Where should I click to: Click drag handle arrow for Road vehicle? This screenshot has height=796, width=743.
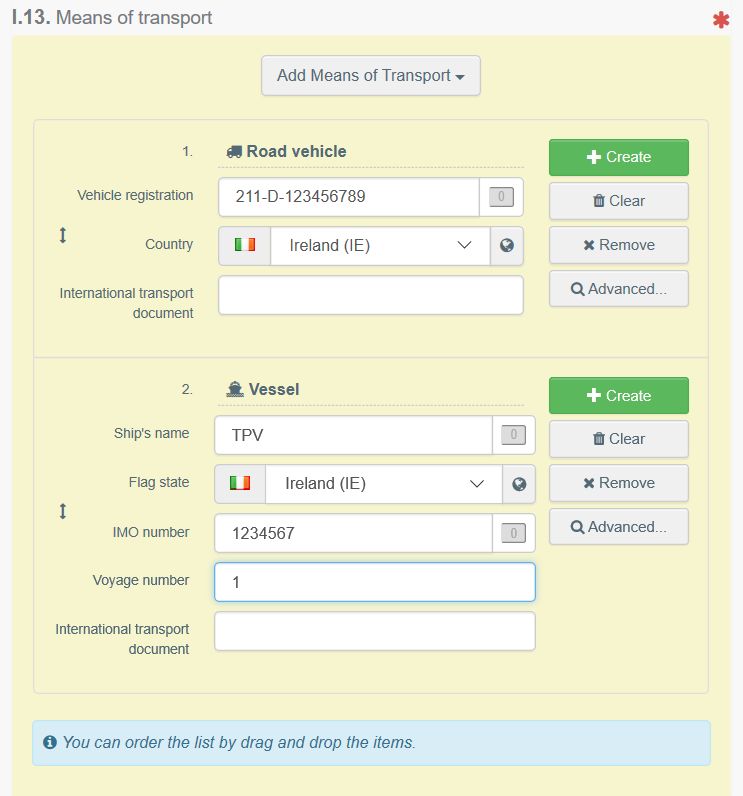click(x=62, y=235)
